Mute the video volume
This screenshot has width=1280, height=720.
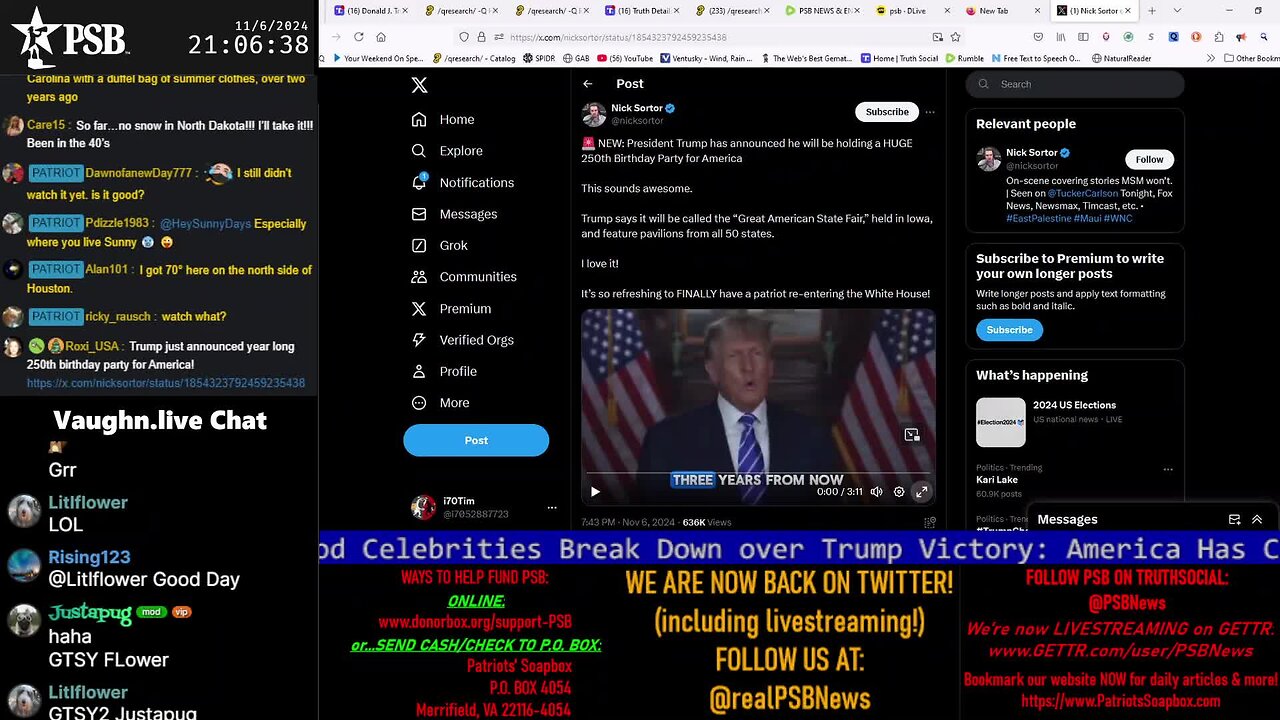876,492
